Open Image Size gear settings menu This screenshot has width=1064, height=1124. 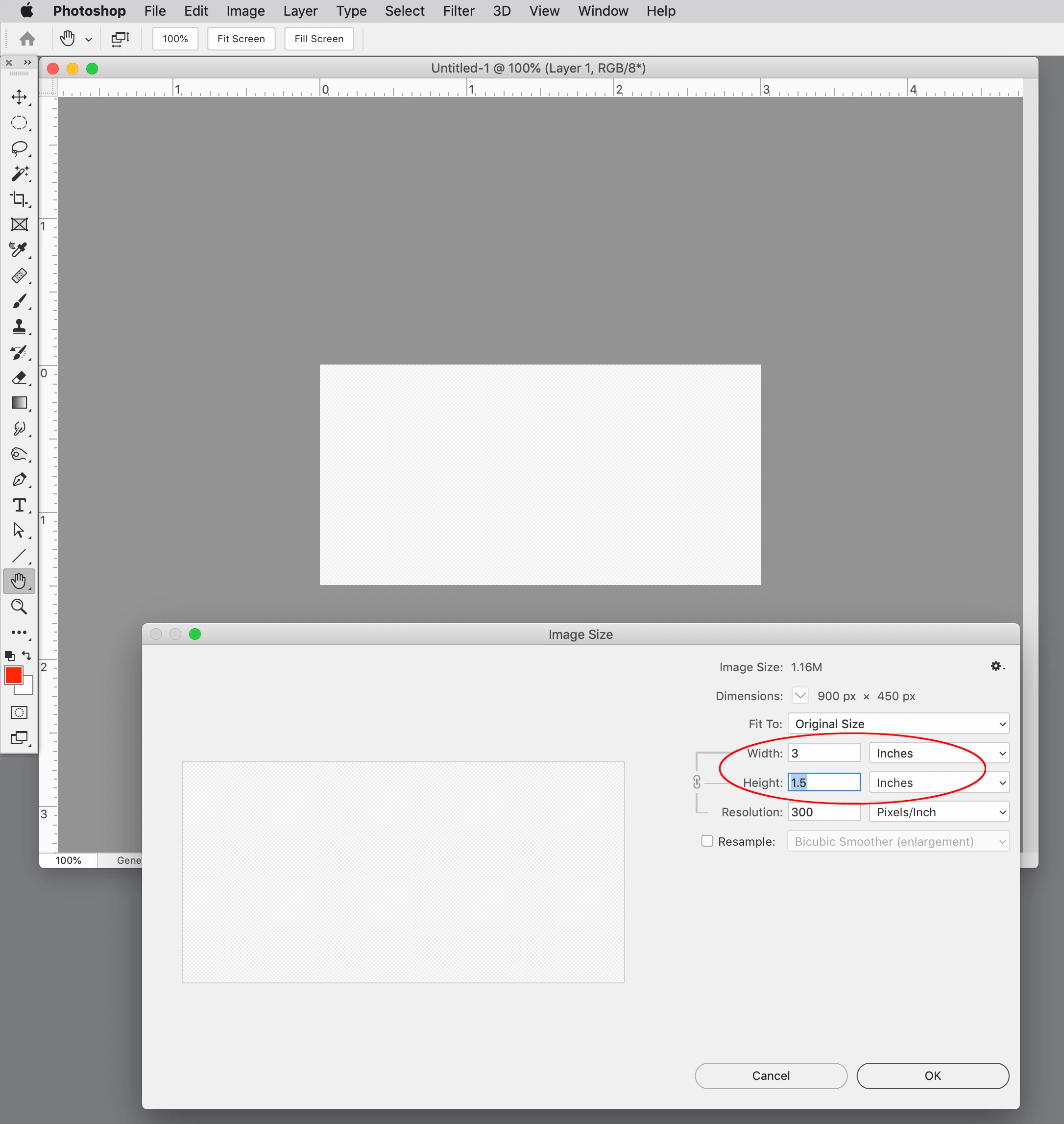click(996, 666)
